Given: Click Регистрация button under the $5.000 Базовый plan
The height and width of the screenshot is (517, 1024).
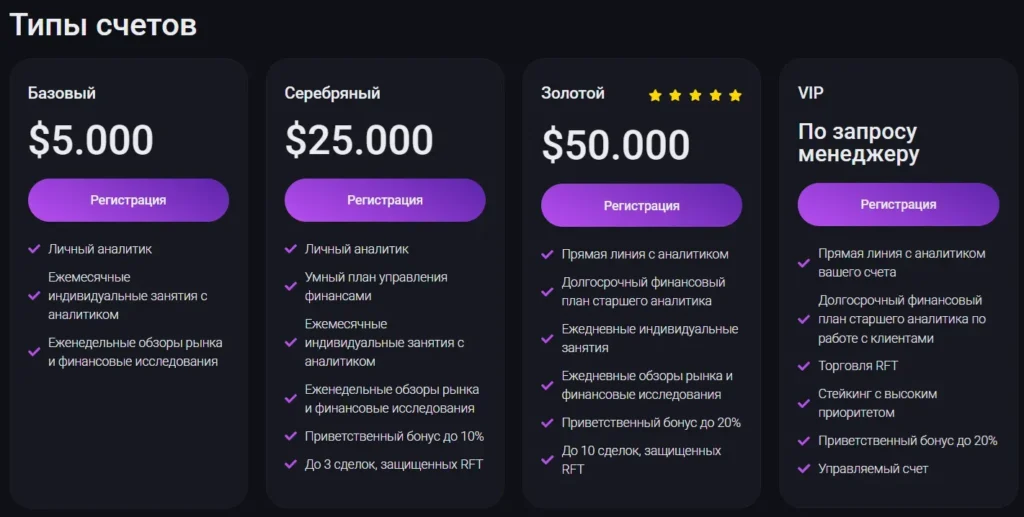Looking at the screenshot, I should tap(128, 200).
